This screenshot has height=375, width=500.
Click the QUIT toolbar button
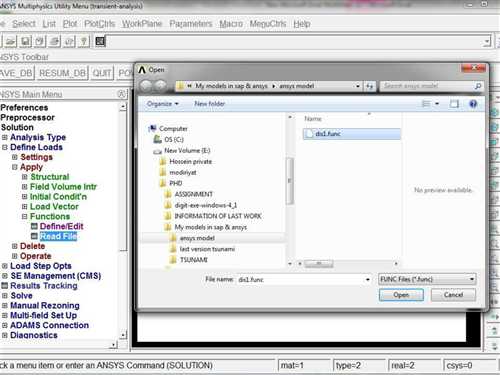pos(102,73)
